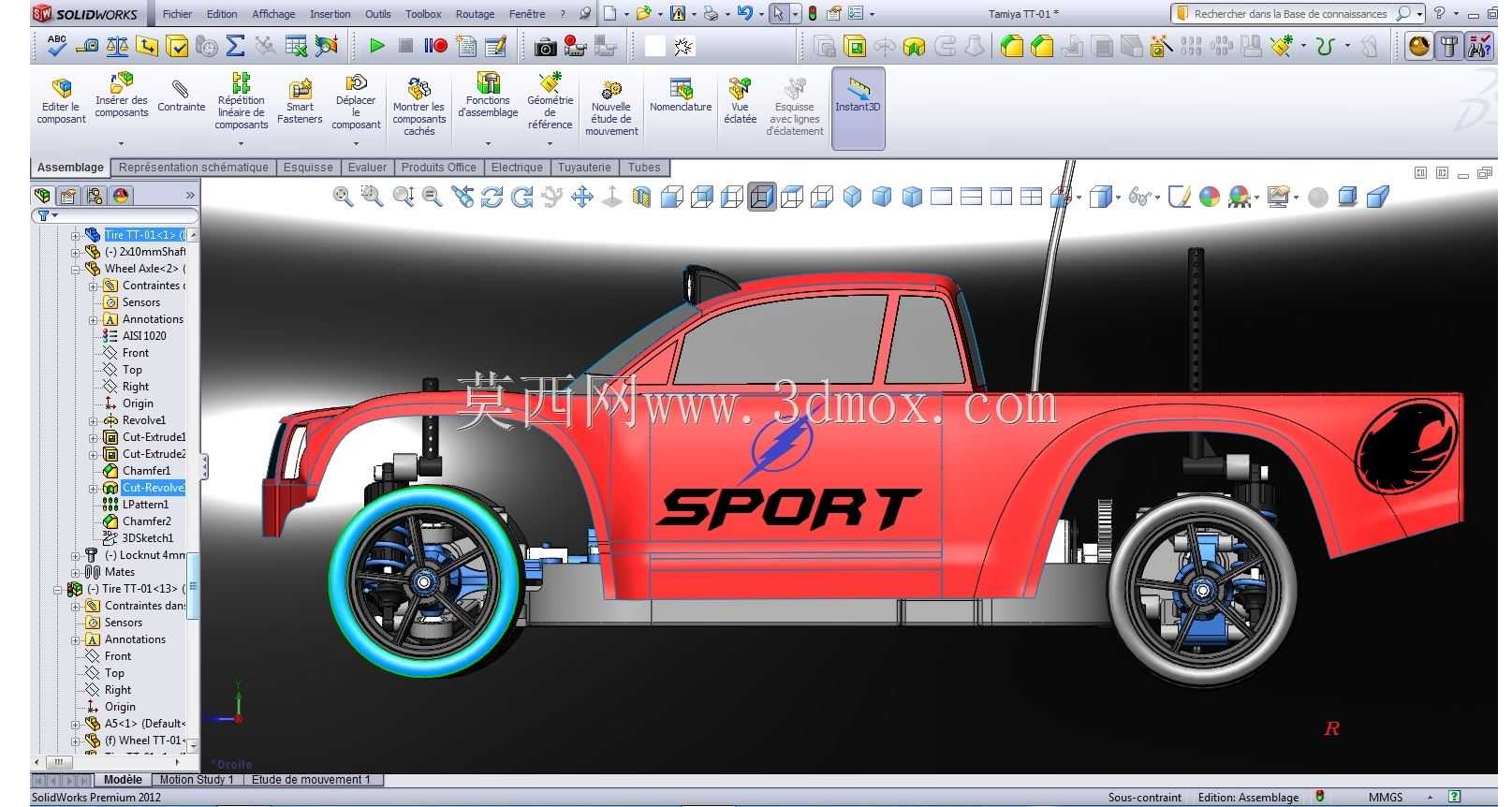Select the 3DSketch1 tree item
The width and height of the screenshot is (1512, 807).
point(148,538)
